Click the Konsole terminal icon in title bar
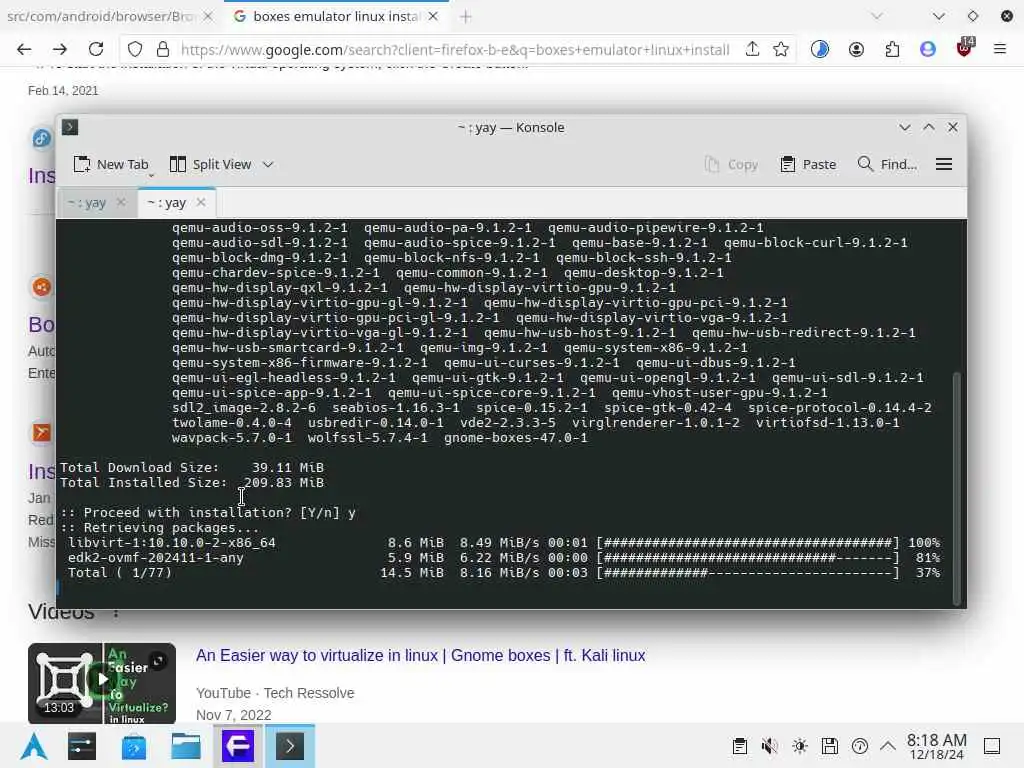The width and height of the screenshot is (1024, 768). point(70,127)
